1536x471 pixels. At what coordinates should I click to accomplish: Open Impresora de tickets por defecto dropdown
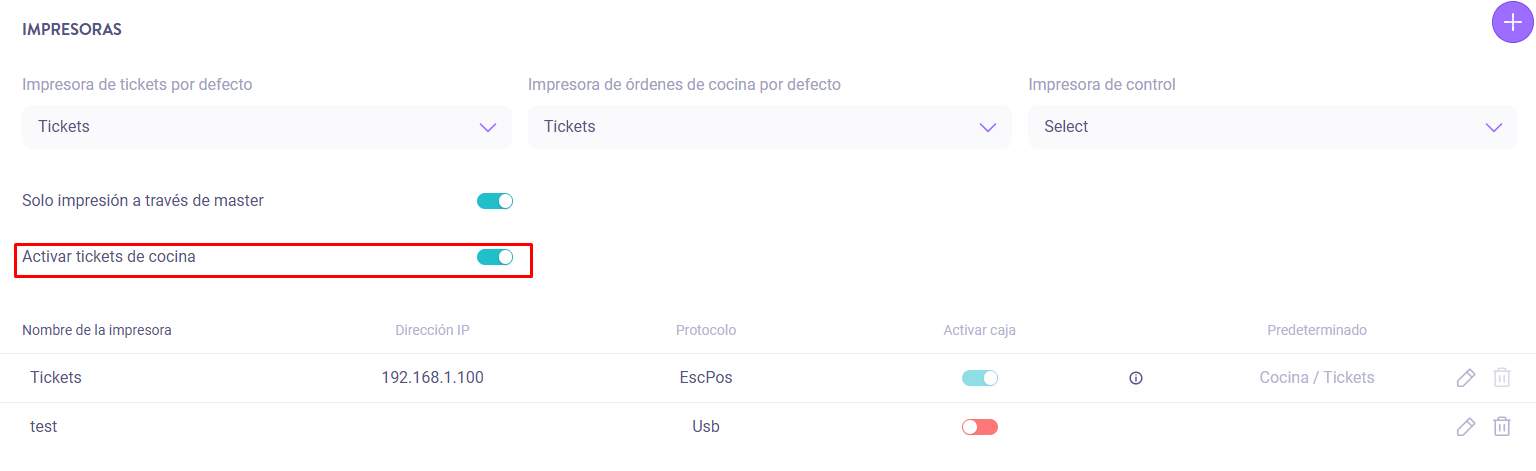click(x=267, y=127)
